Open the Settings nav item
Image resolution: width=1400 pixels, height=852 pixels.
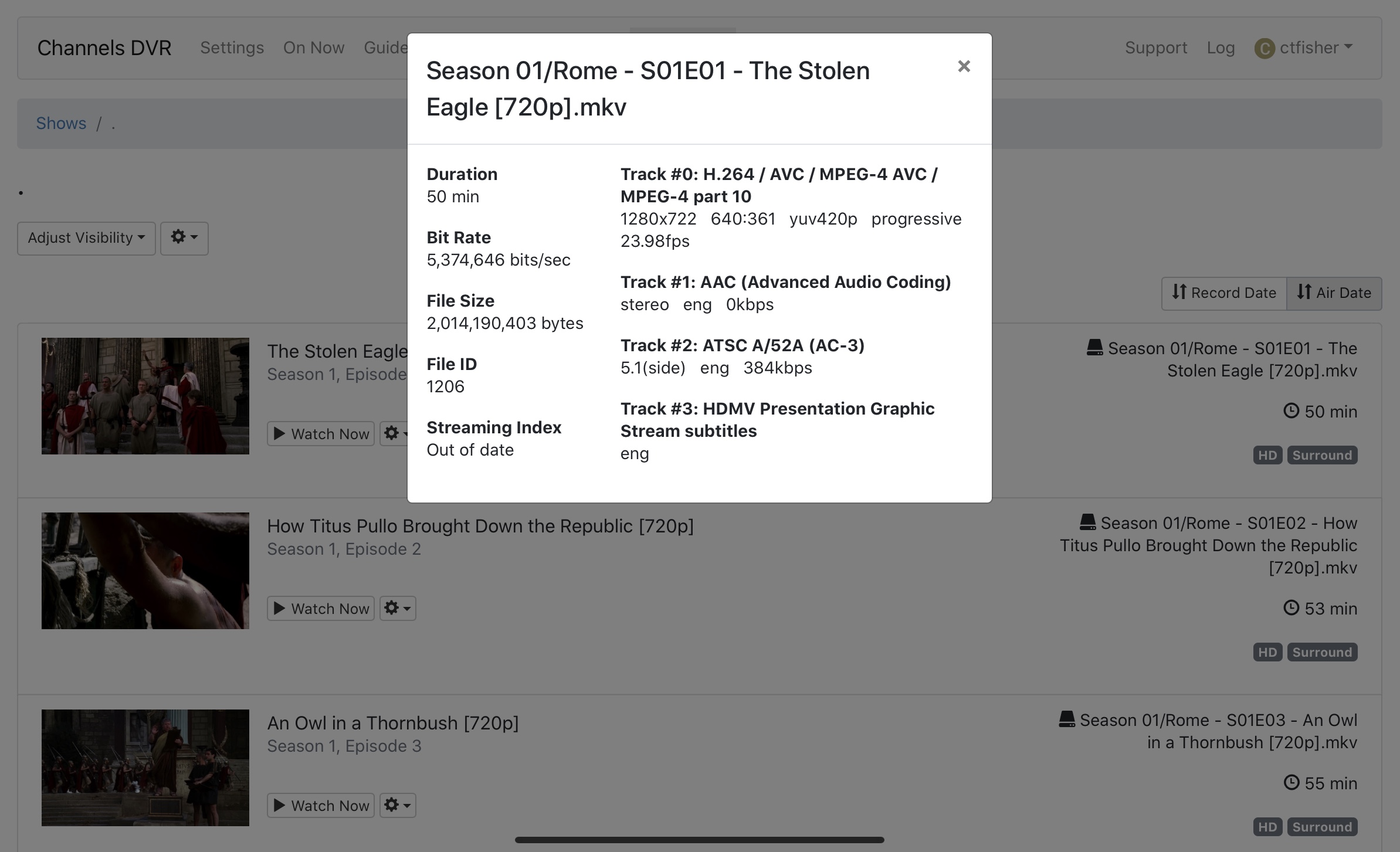(232, 47)
